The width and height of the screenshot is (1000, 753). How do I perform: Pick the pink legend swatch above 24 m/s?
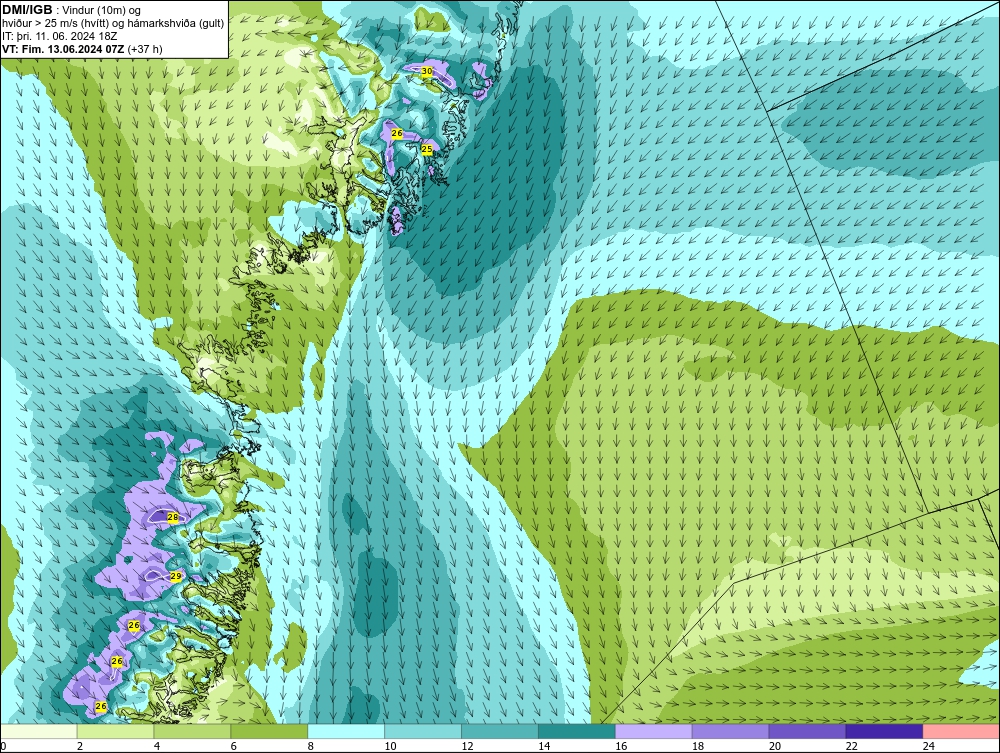[x=960, y=731]
